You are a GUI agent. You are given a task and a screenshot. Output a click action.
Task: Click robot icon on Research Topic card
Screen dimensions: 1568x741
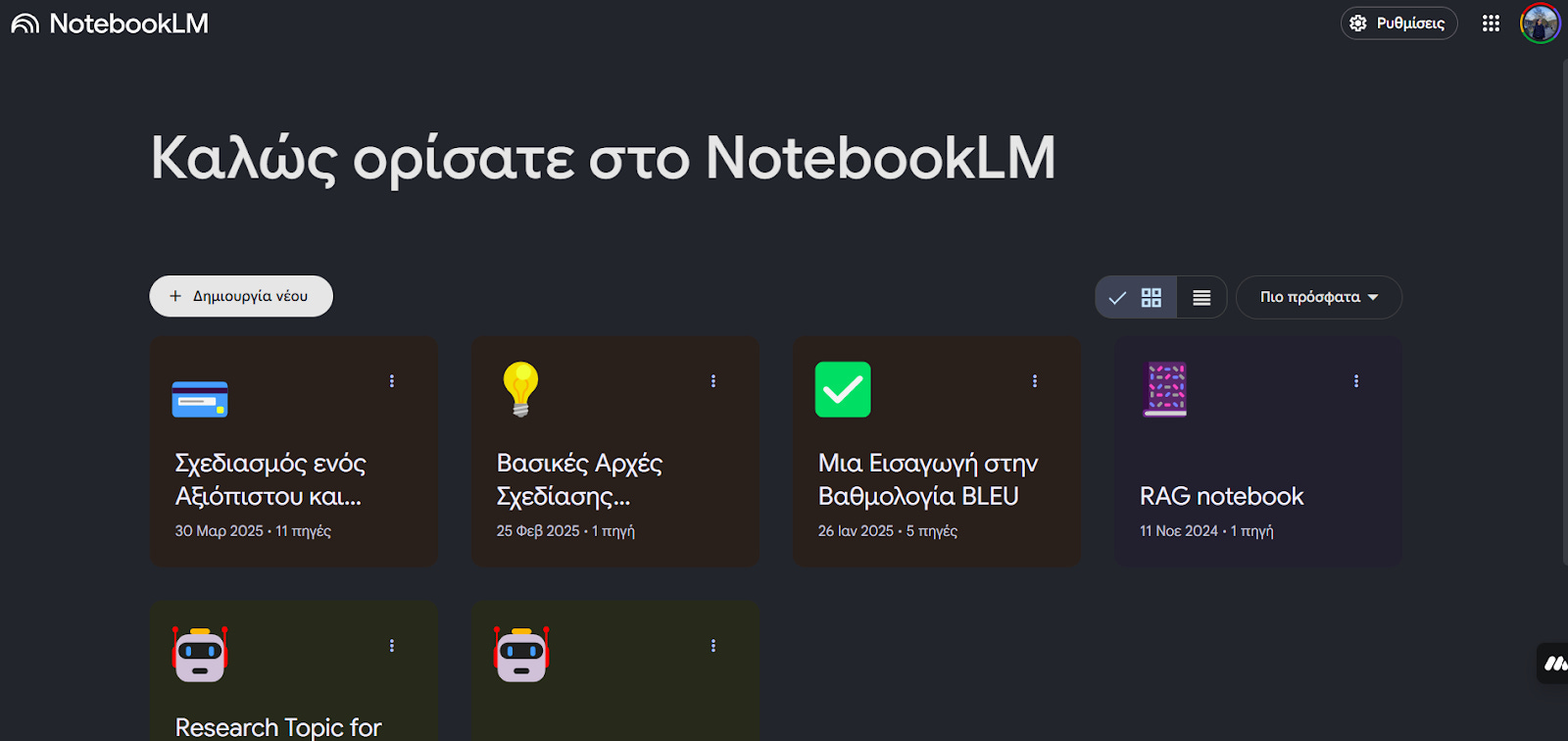click(x=200, y=654)
